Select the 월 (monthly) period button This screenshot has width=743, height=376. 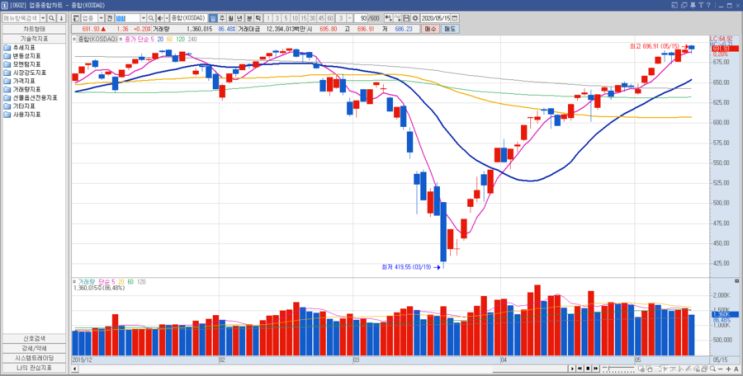(x=230, y=18)
